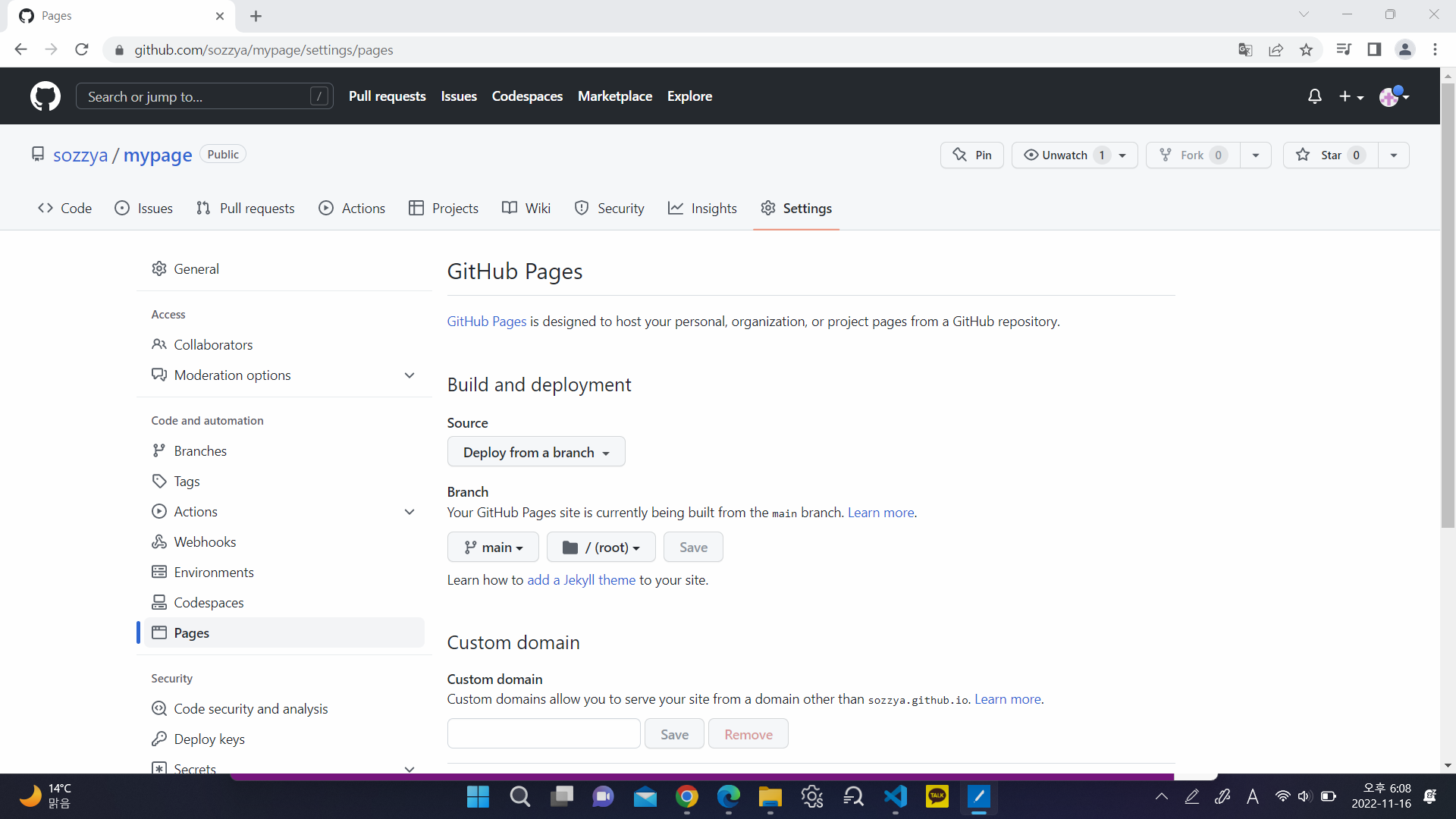Viewport: 1456px width, 819px height.
Task: Open the '/ (root)' folder dropdown
Action: pos(601,548)
